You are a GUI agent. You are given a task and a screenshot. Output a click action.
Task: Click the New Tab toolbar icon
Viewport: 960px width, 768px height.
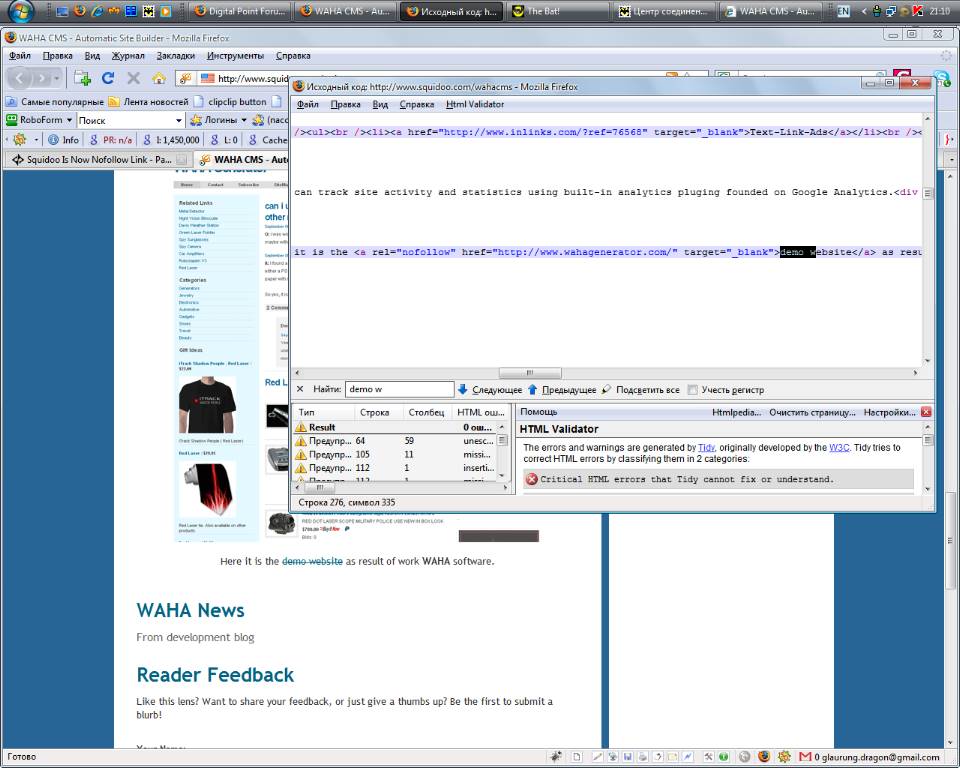pos(82,78)
